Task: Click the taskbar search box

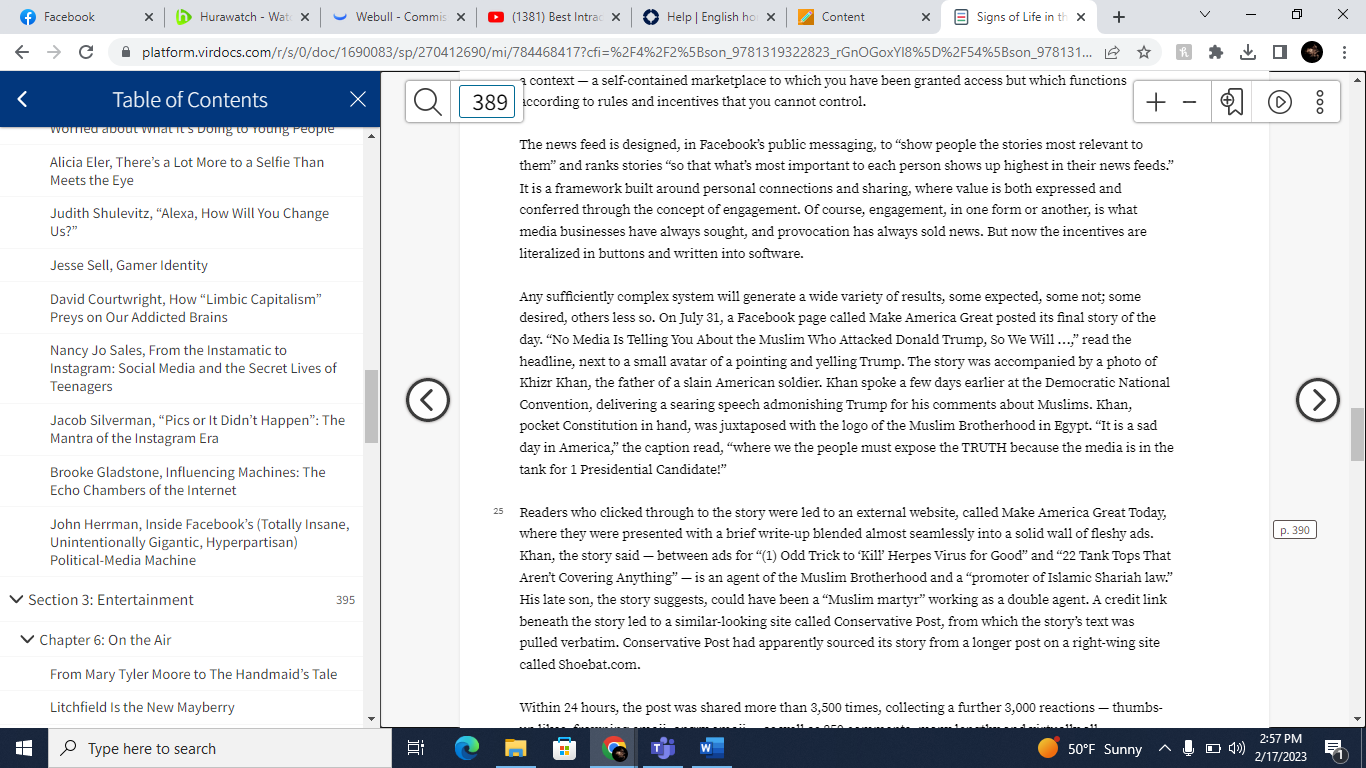Action: coord(220,748)
